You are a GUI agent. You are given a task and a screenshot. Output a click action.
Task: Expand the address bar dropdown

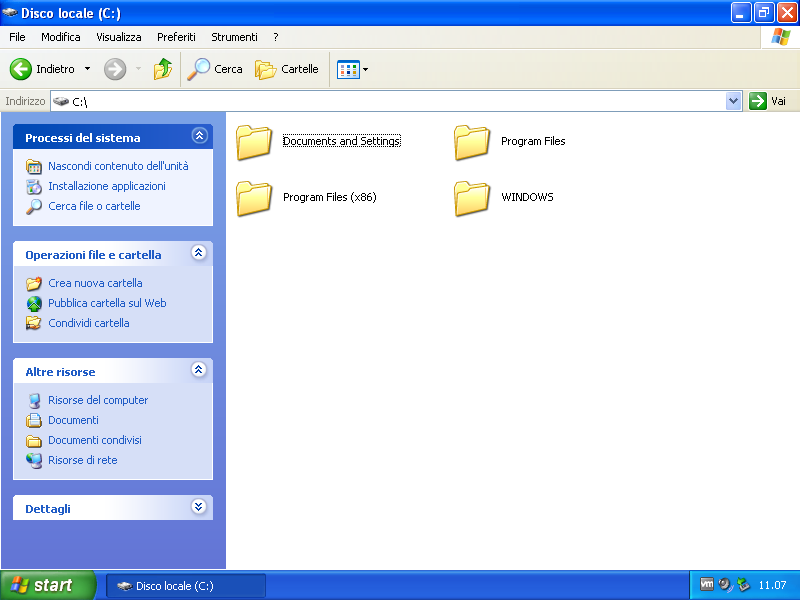[733, 101]
